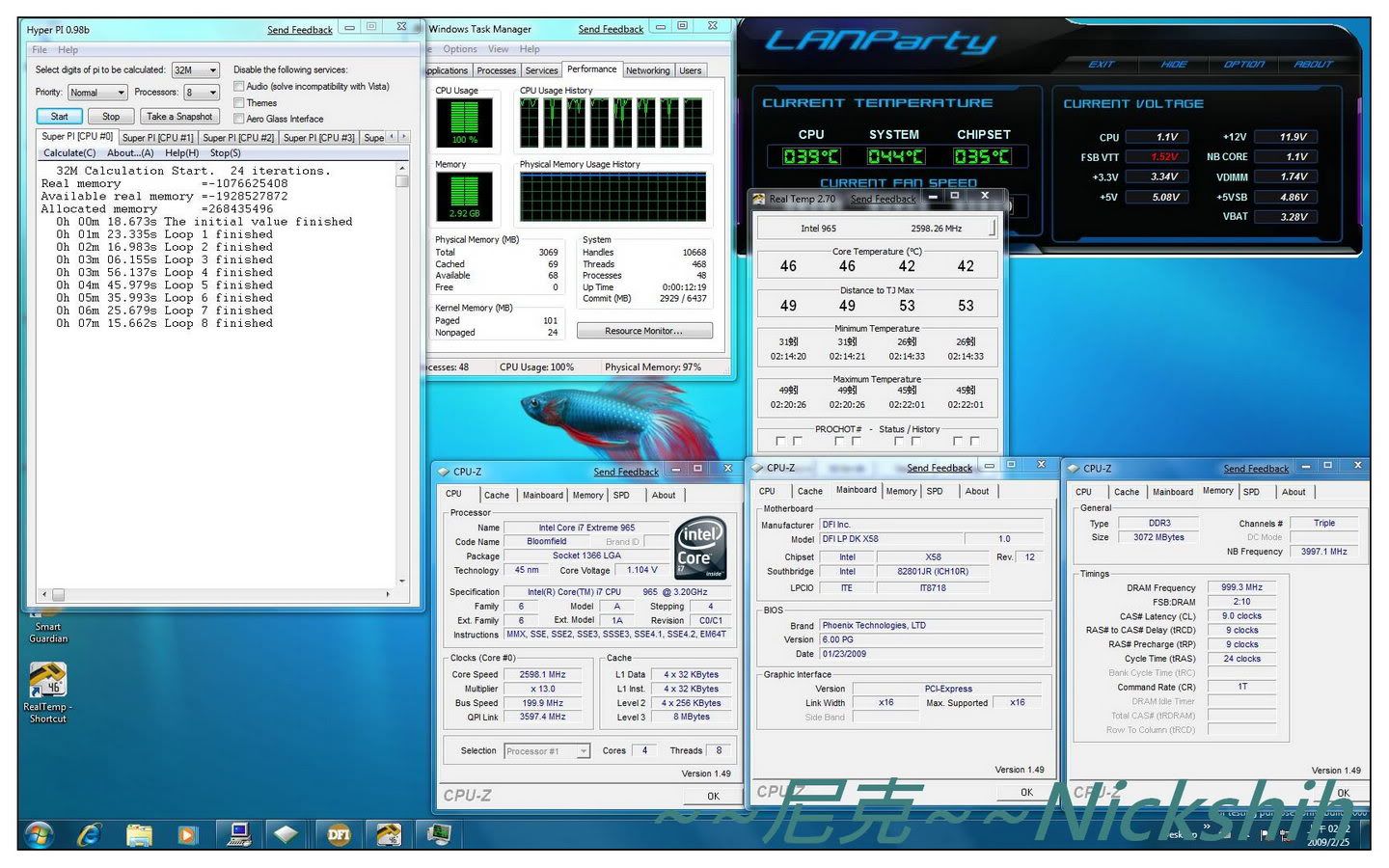Open the RealTemp icon in the taskbar

(389, 834)
